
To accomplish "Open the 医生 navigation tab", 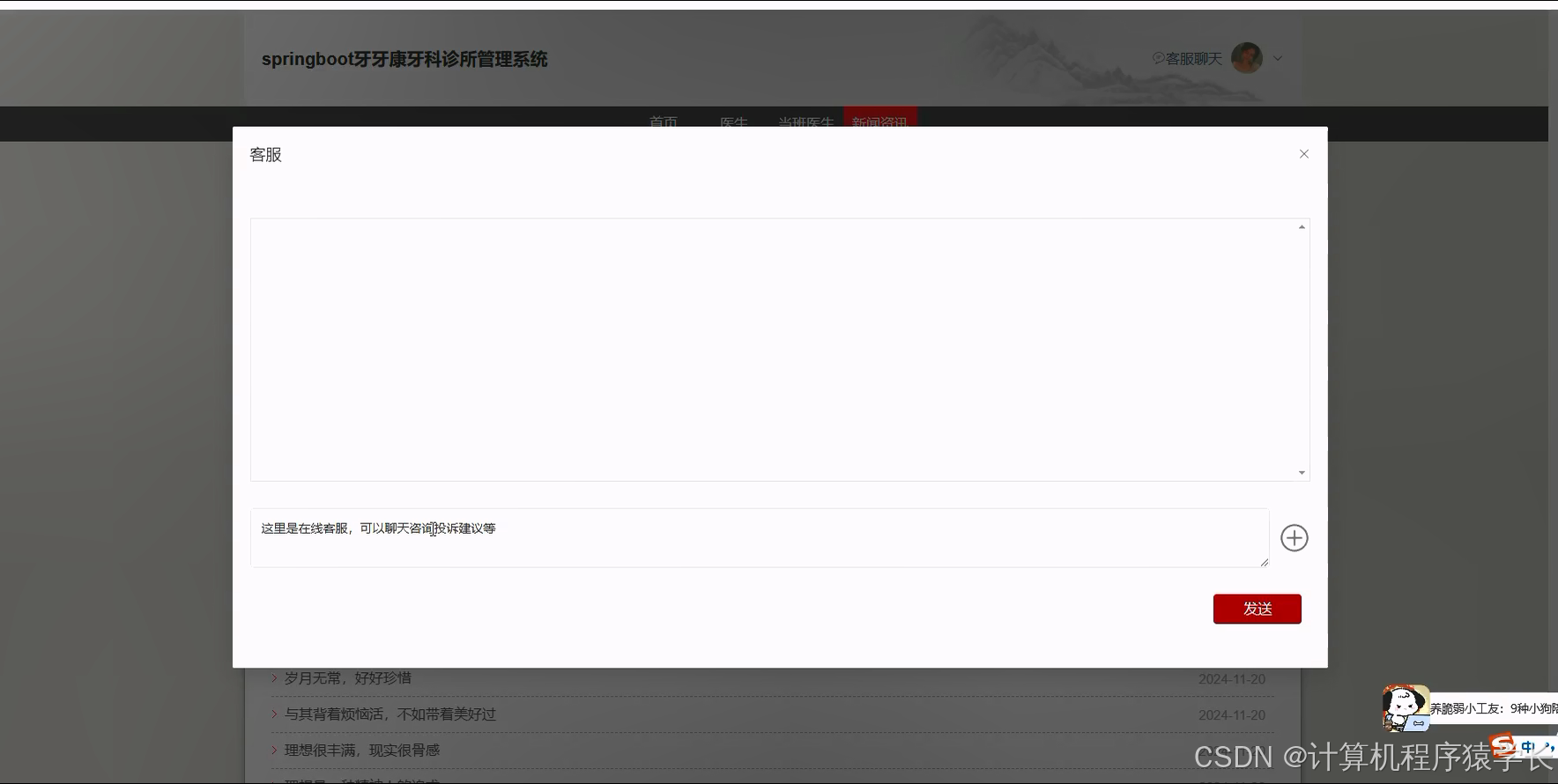I will pos(733,122).
